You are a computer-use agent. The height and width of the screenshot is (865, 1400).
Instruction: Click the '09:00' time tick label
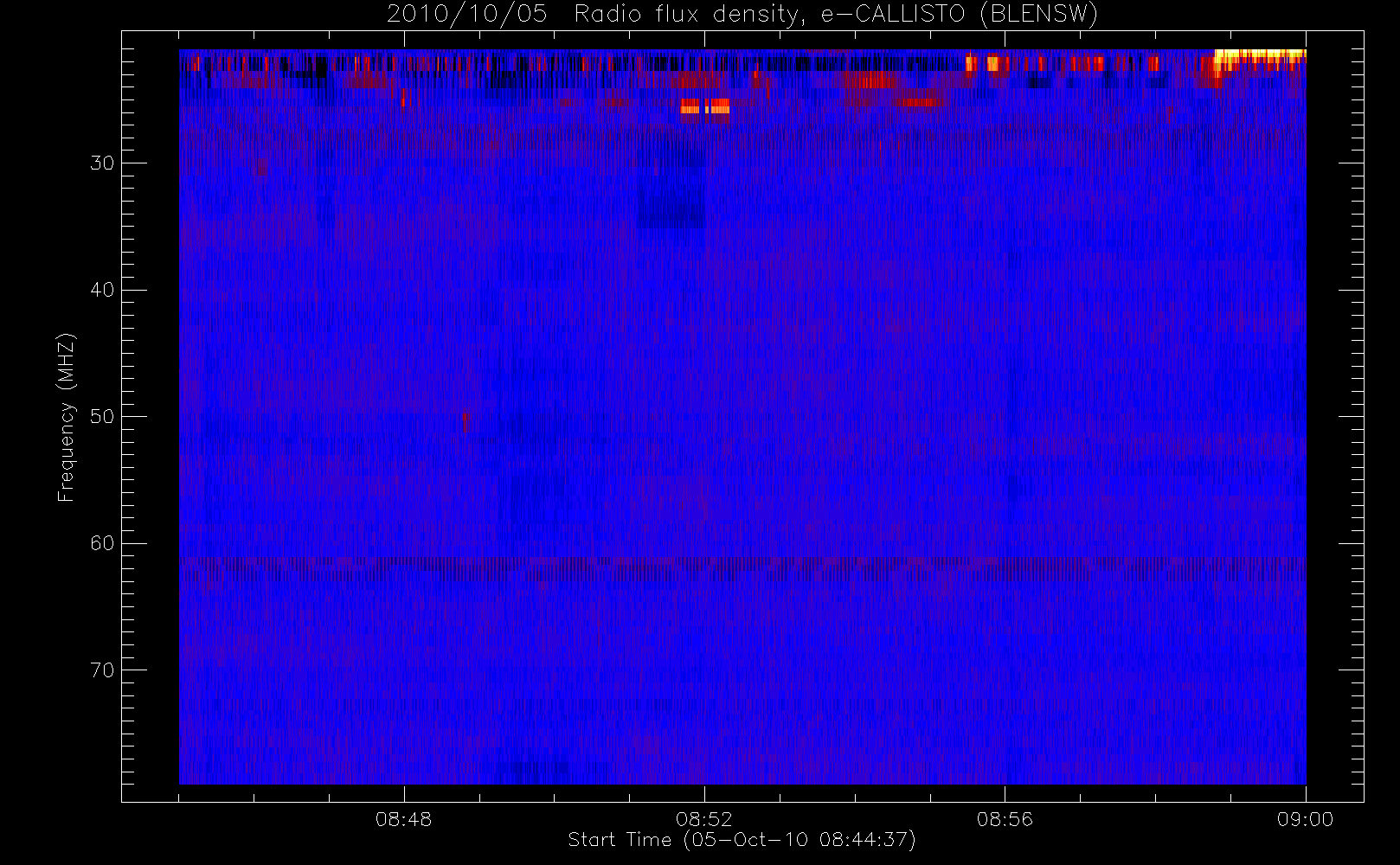tap(1305, 819)
